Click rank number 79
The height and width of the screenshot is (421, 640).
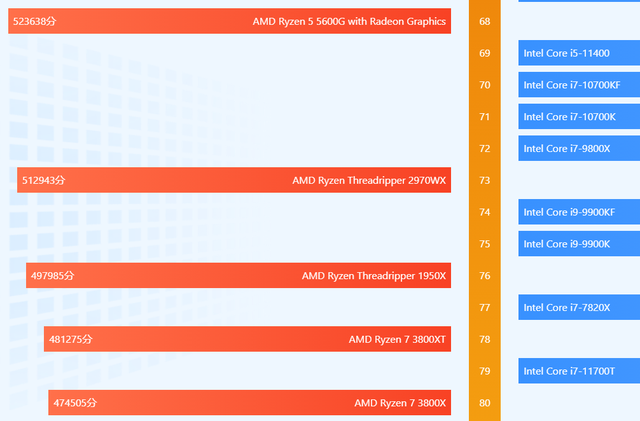coord(484,371)
